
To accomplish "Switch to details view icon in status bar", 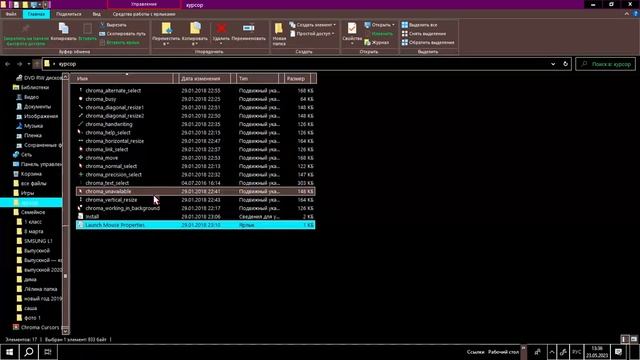I will coord(625,339).
